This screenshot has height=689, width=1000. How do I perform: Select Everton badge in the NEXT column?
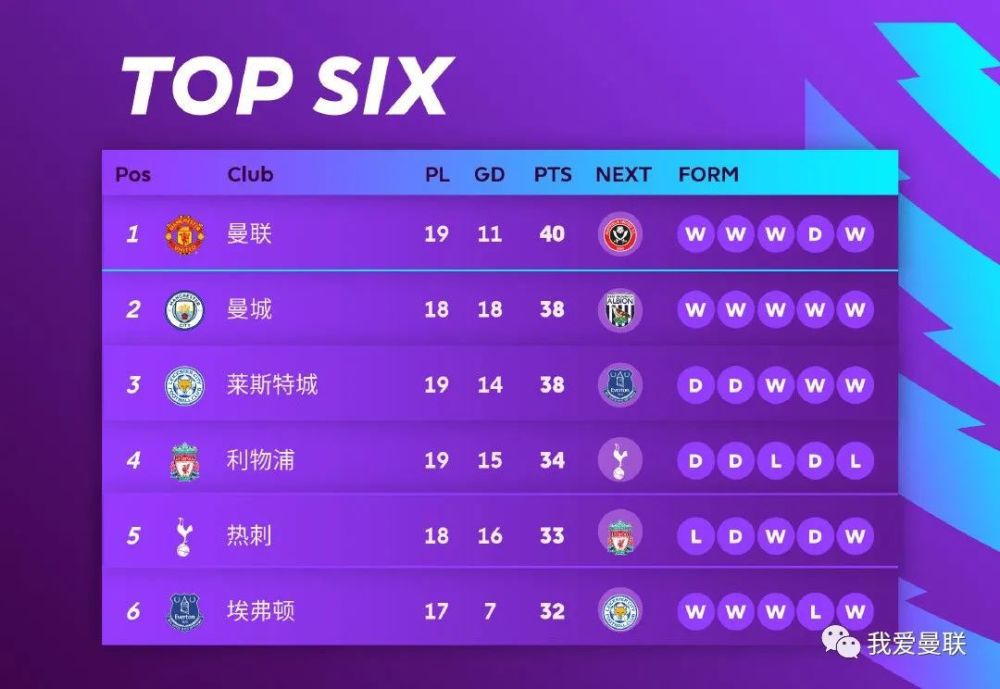tap(620, 385)
